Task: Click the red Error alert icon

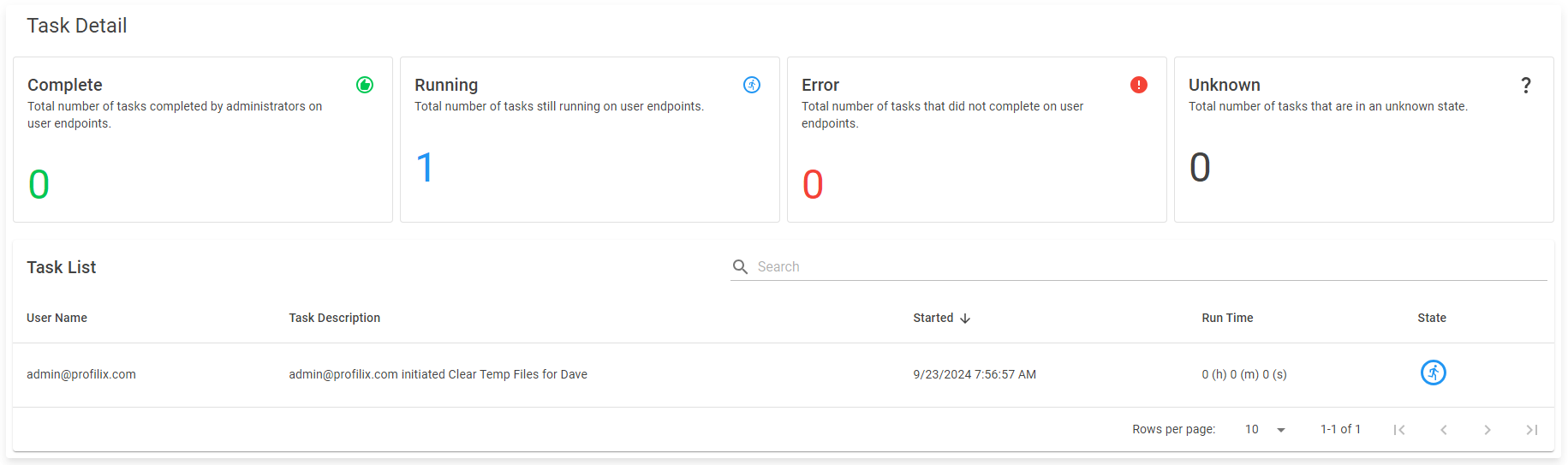Action: coord(1139,85)
